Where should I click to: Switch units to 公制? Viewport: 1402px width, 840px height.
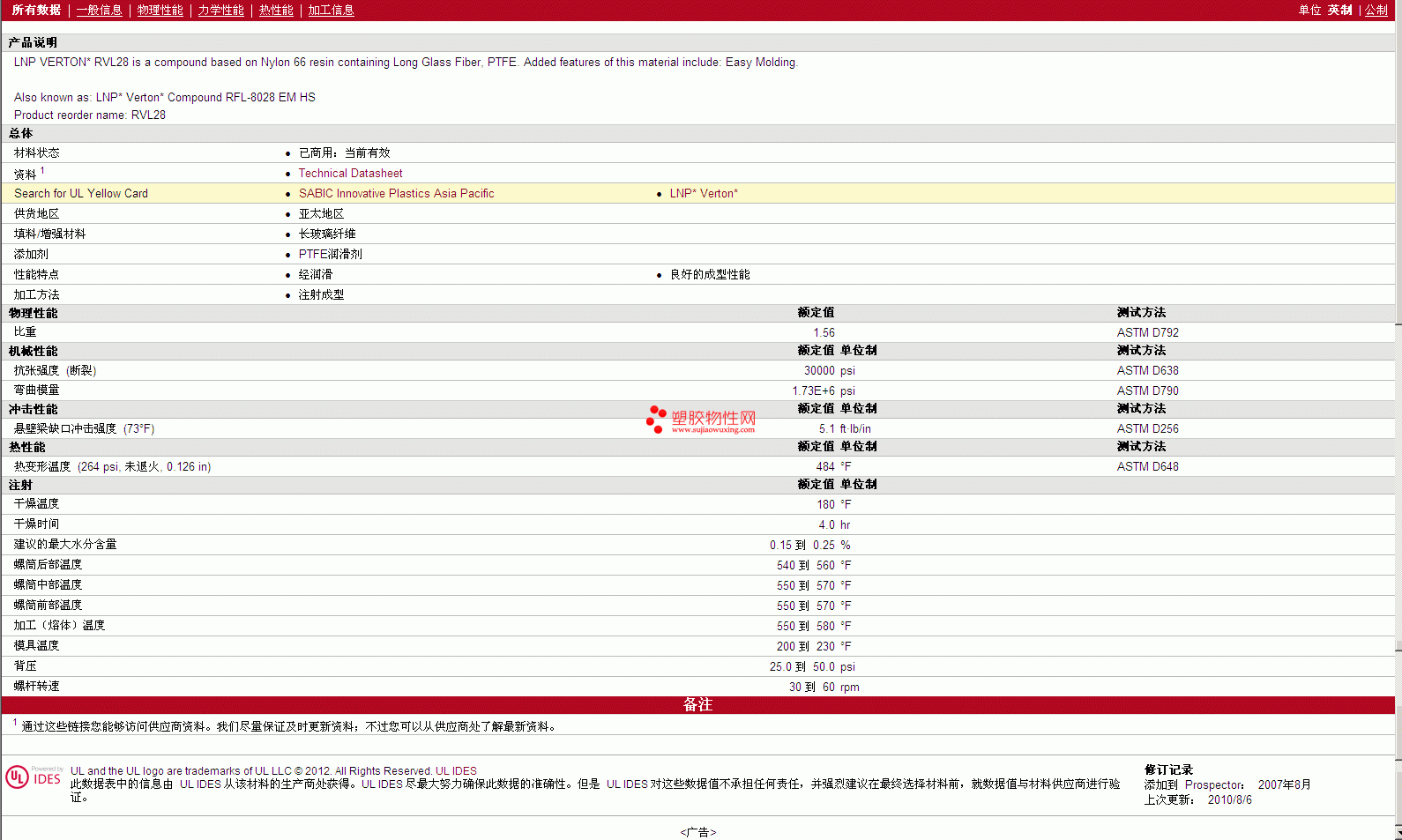click(x=1376, y=10)
